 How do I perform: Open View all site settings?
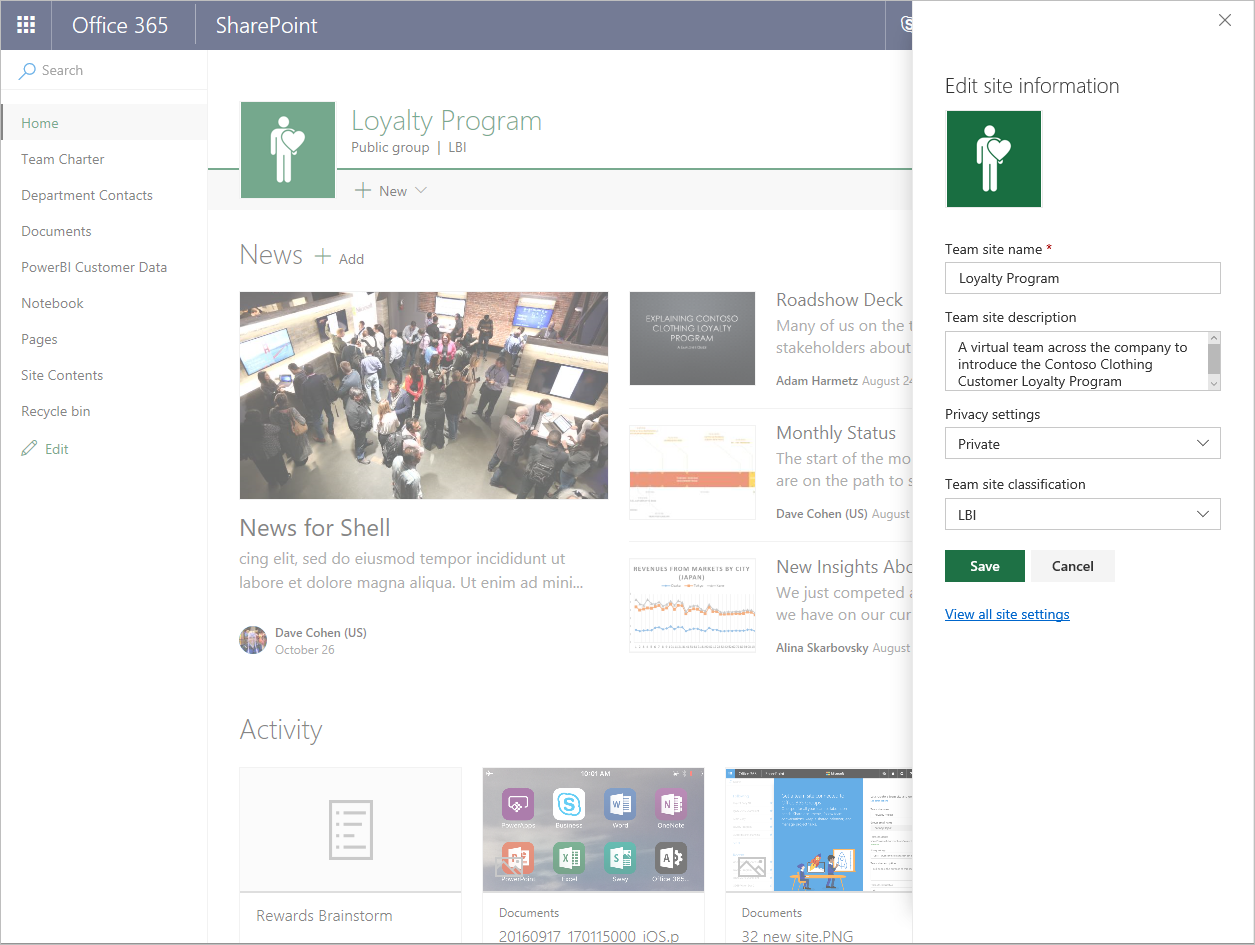coord(1007,613)
